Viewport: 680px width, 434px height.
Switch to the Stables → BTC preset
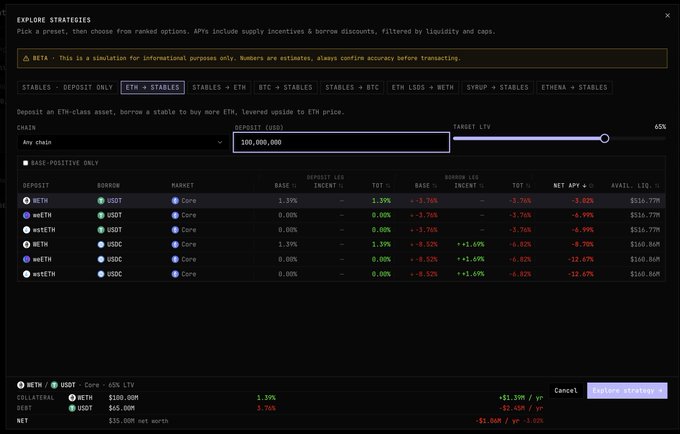[352, 88]
